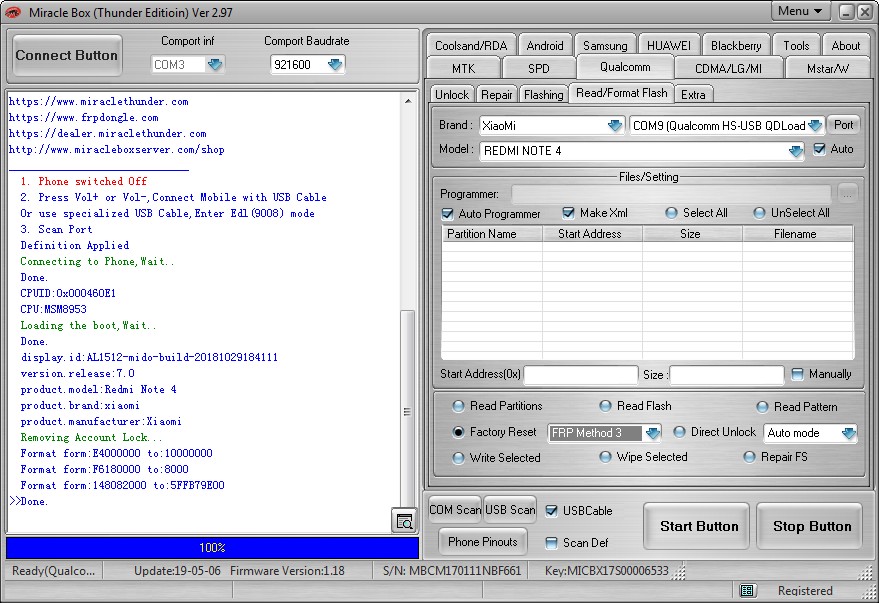This screenshot has height=603, width=879.
Task: Toggle the USBCable checkbox
Action: [x=552, y=511]
